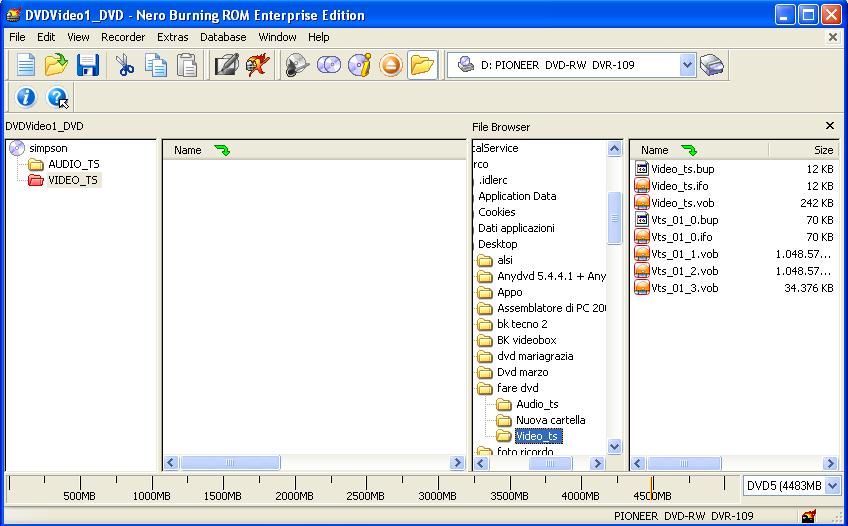Click the disc speaker toolbar icon
Image resolution: width=848 pixels, height=526 pixels.
pos(297,65)
